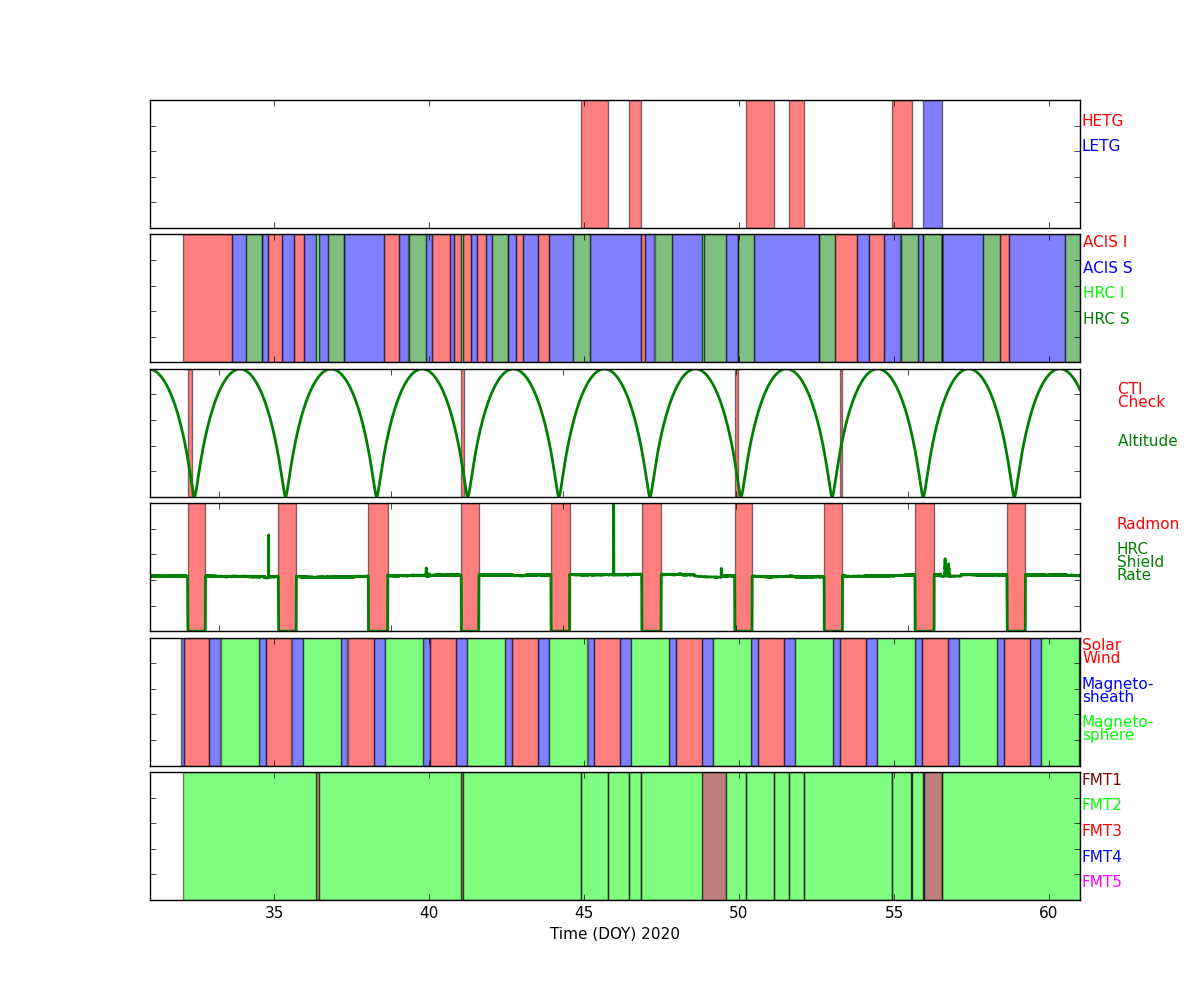
Task: Click the Magnetosheath legend label
Action: pos(1117,691)
